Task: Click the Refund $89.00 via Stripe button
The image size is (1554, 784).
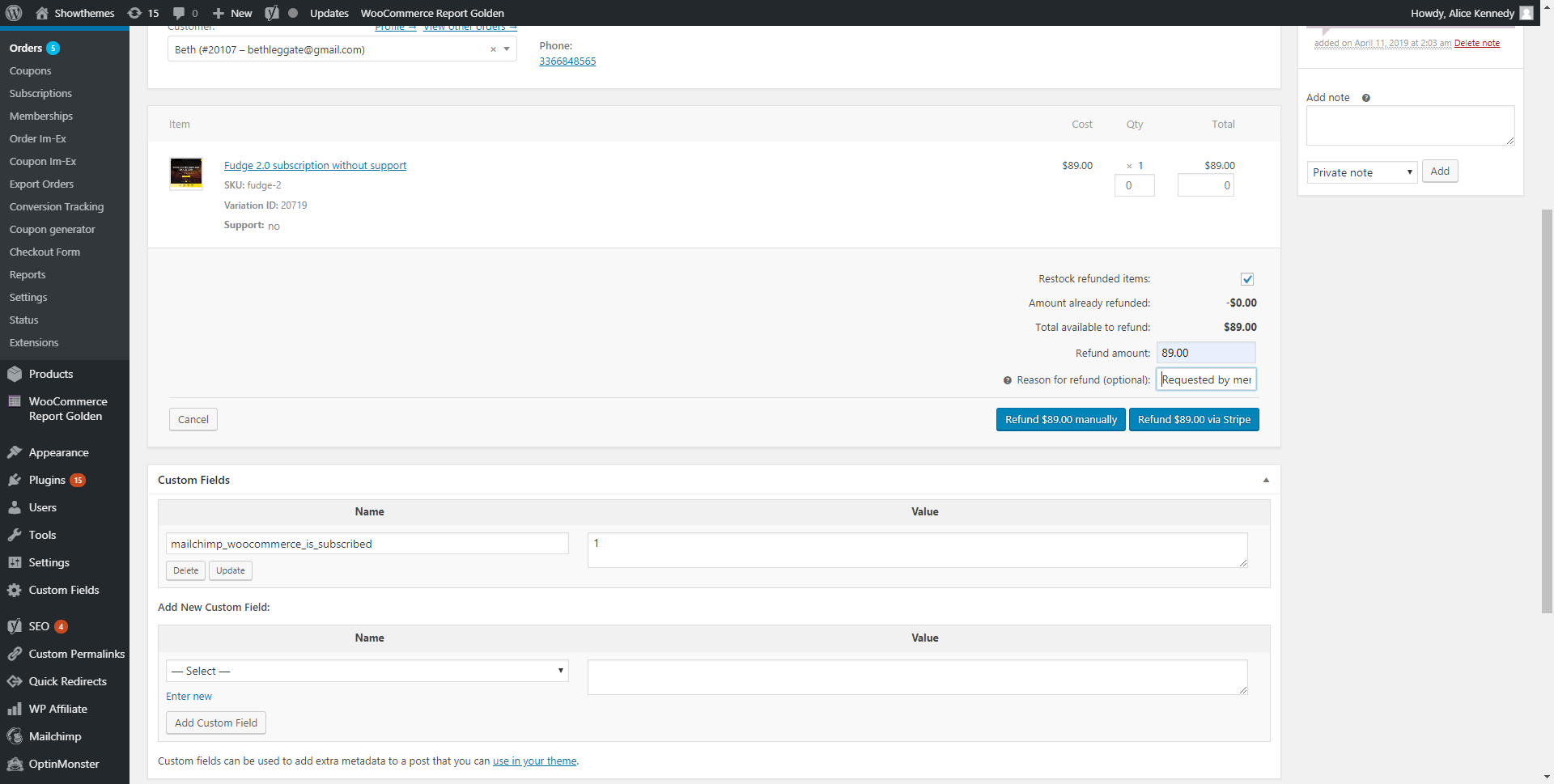Action: click(x=1194, y=419)
